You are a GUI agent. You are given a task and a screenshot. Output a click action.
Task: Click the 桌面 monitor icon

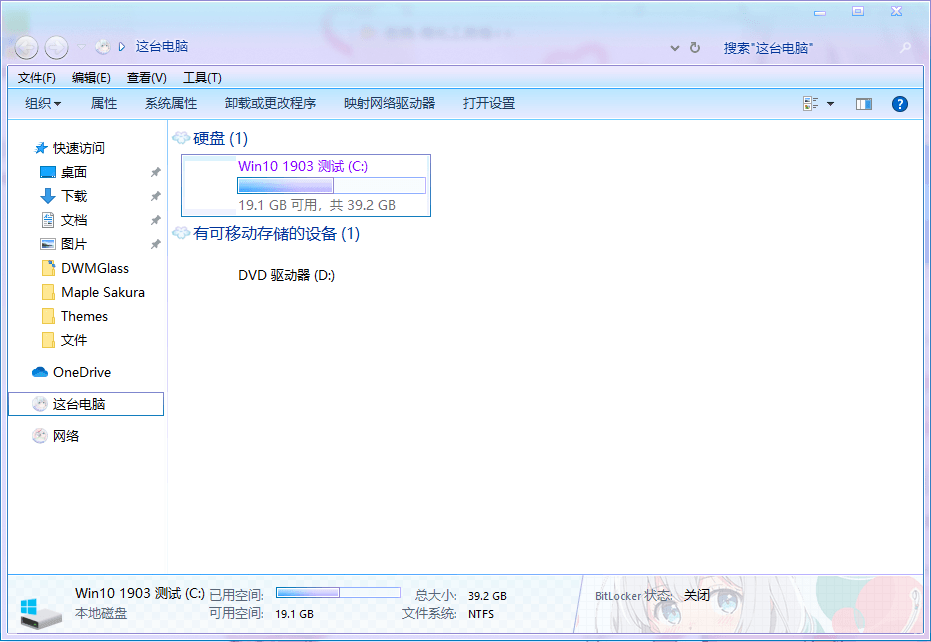[x=48, y=172]
